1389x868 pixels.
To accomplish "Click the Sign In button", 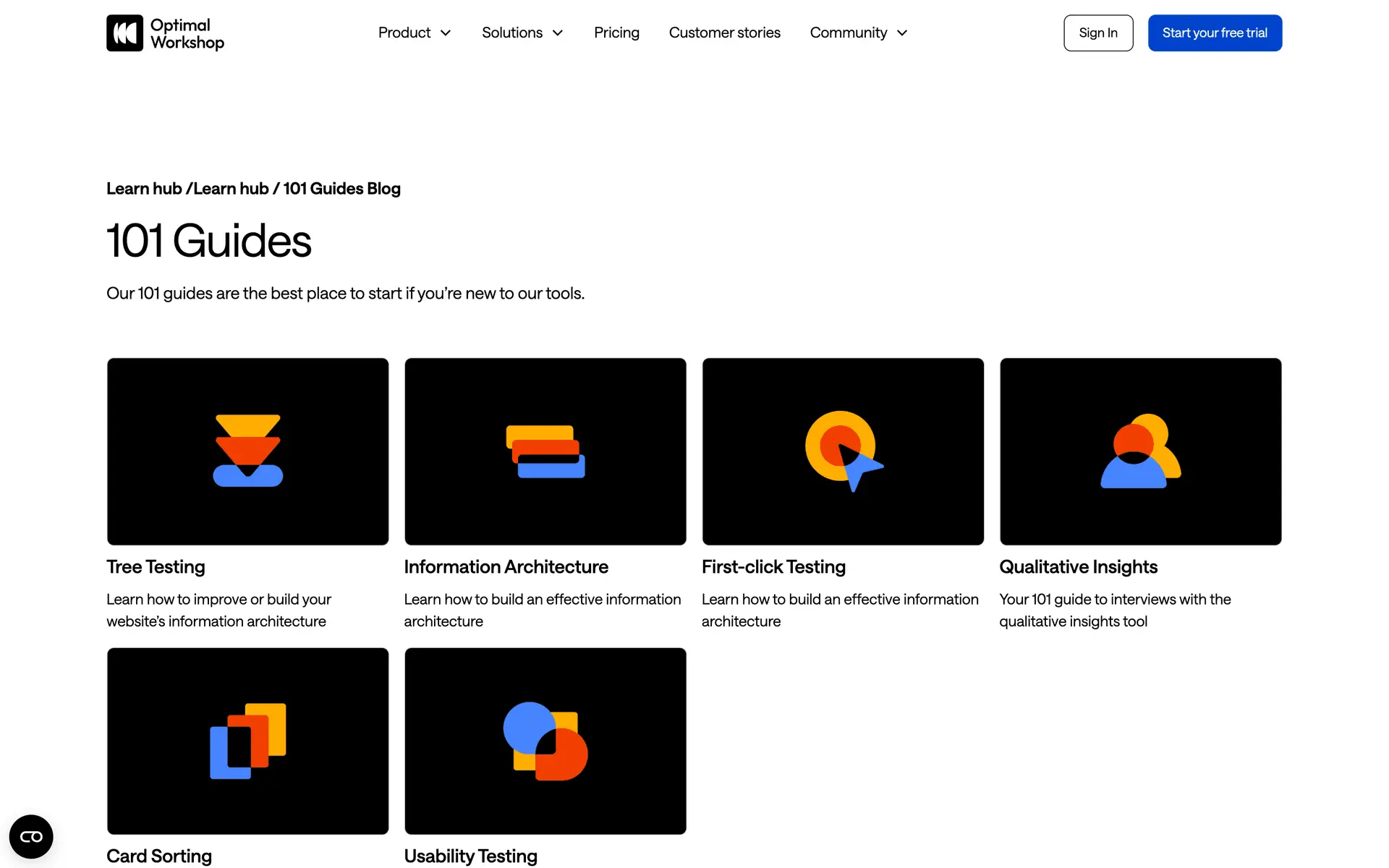I will point(1097,33).
